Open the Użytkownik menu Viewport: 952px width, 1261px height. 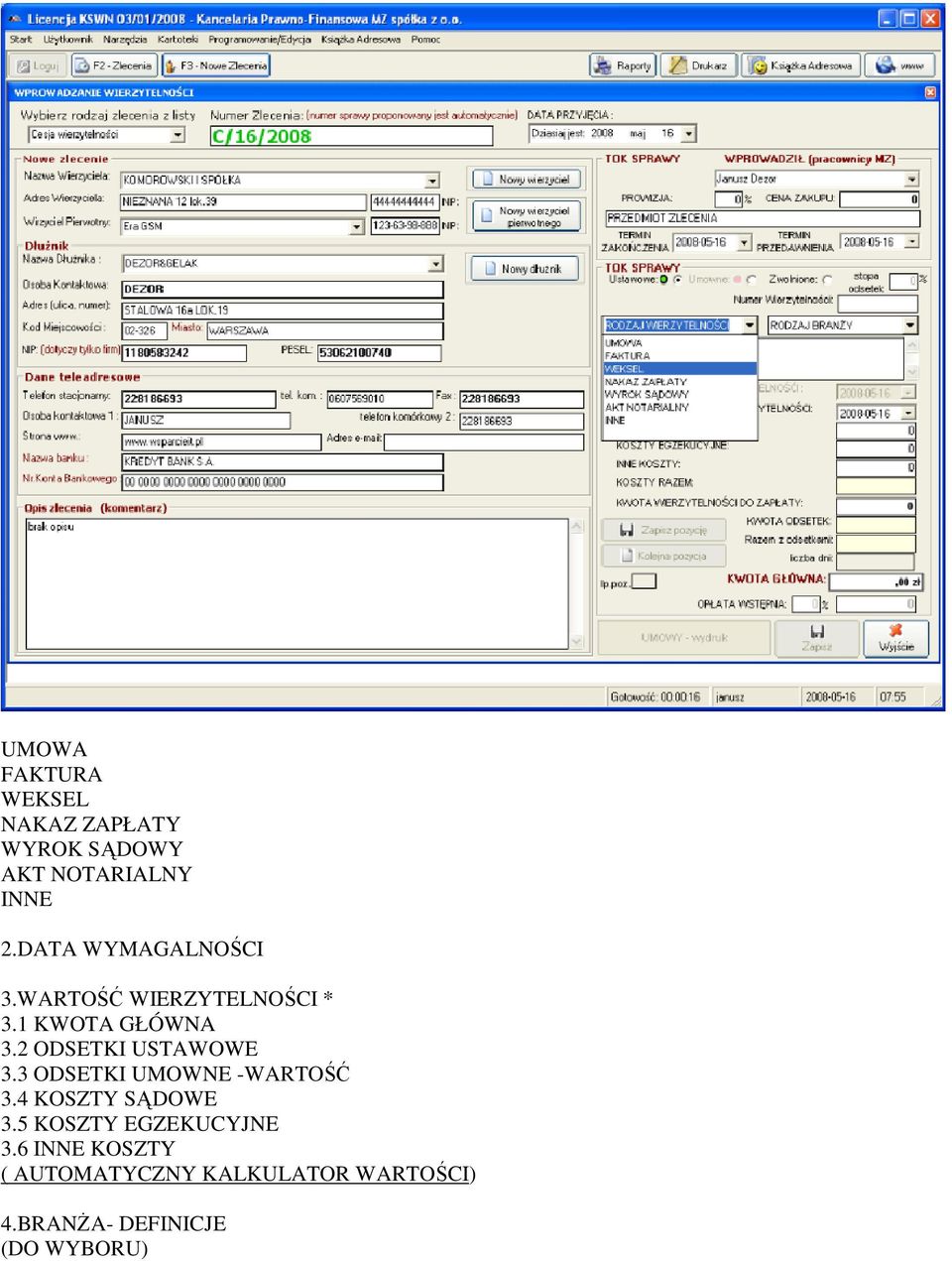click(68, 40)
